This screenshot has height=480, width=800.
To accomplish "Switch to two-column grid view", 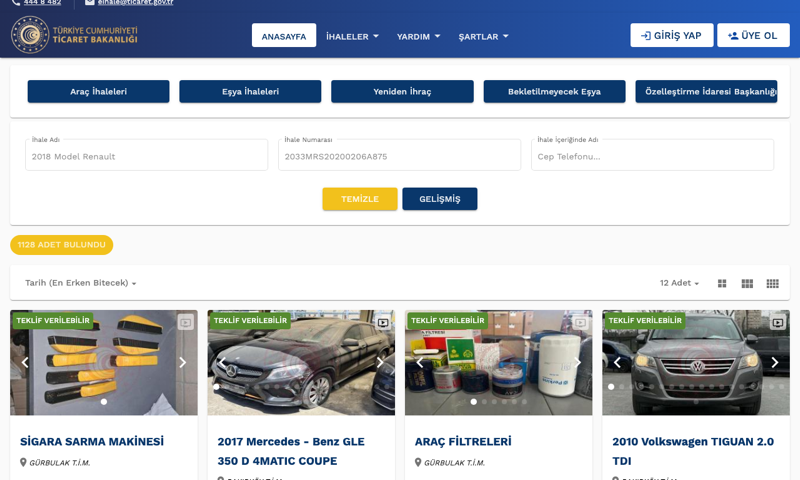I will pos(722,284).
